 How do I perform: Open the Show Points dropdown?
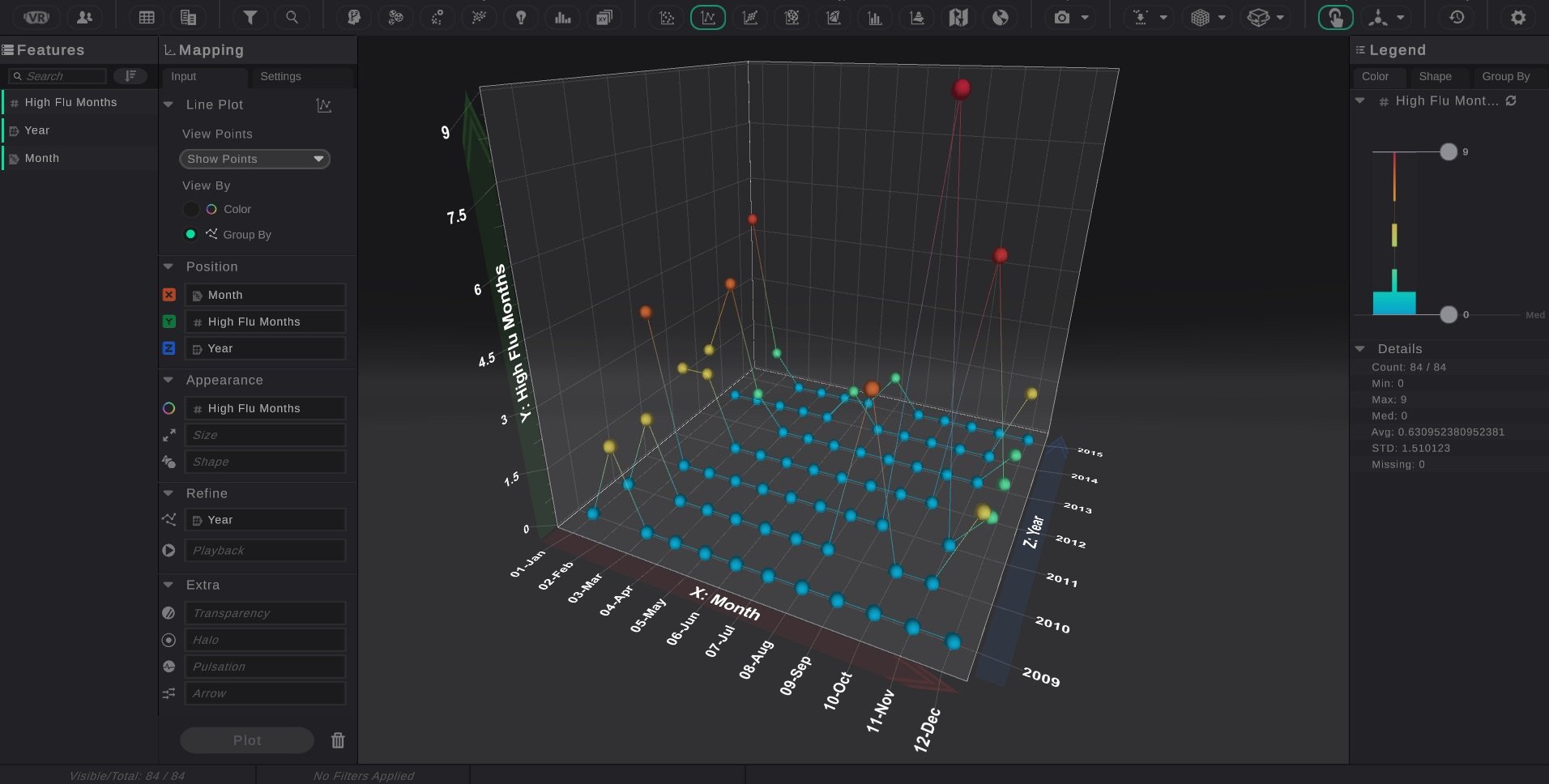pyautogui.click(x=254, y=159)
